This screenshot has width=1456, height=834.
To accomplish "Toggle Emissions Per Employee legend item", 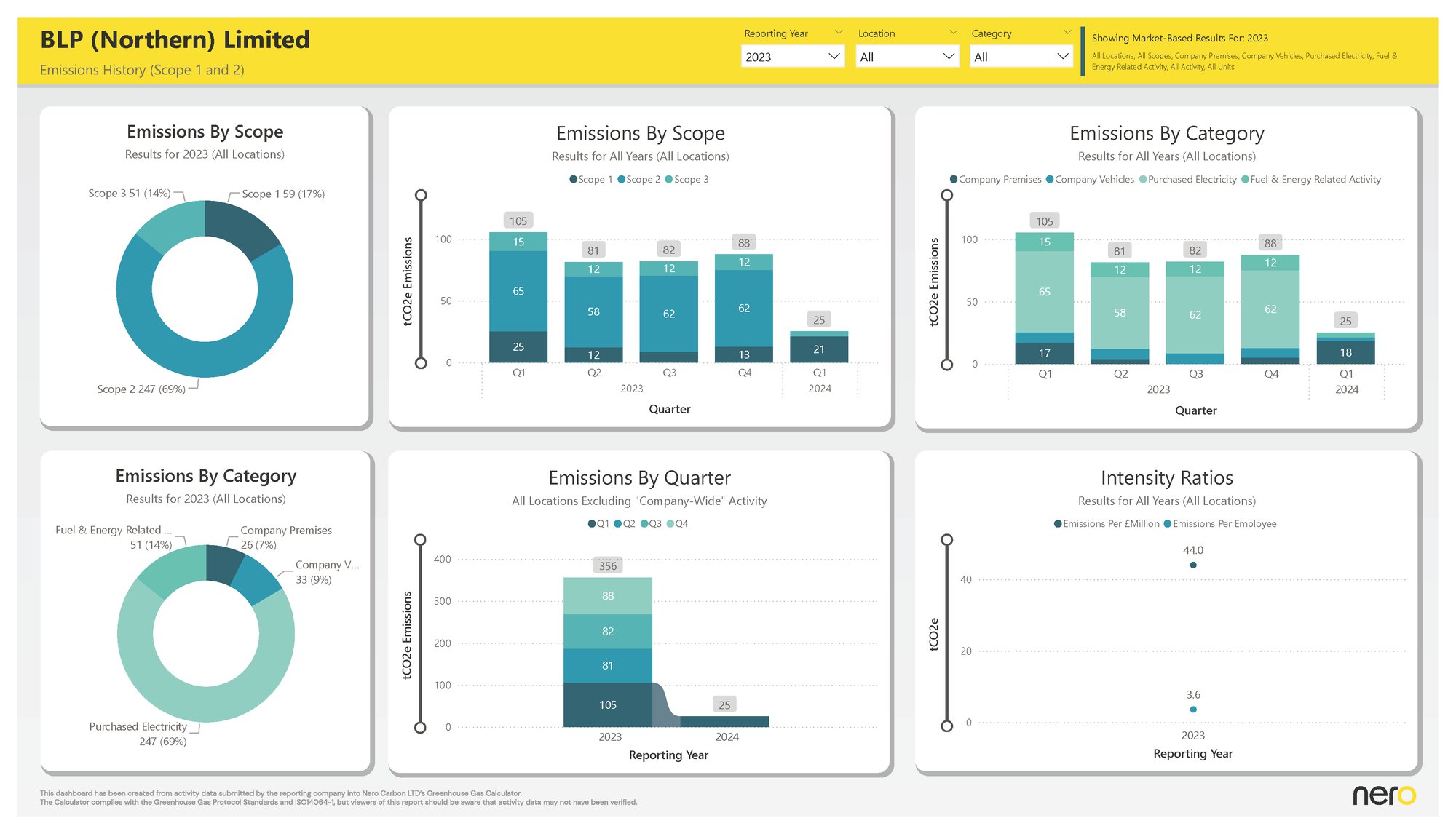I will [x=1223, y=524].
